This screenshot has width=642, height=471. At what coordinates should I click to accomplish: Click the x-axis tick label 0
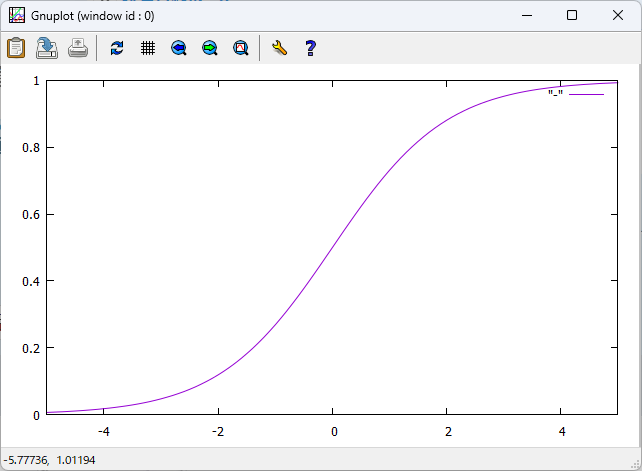coord(333,432)
